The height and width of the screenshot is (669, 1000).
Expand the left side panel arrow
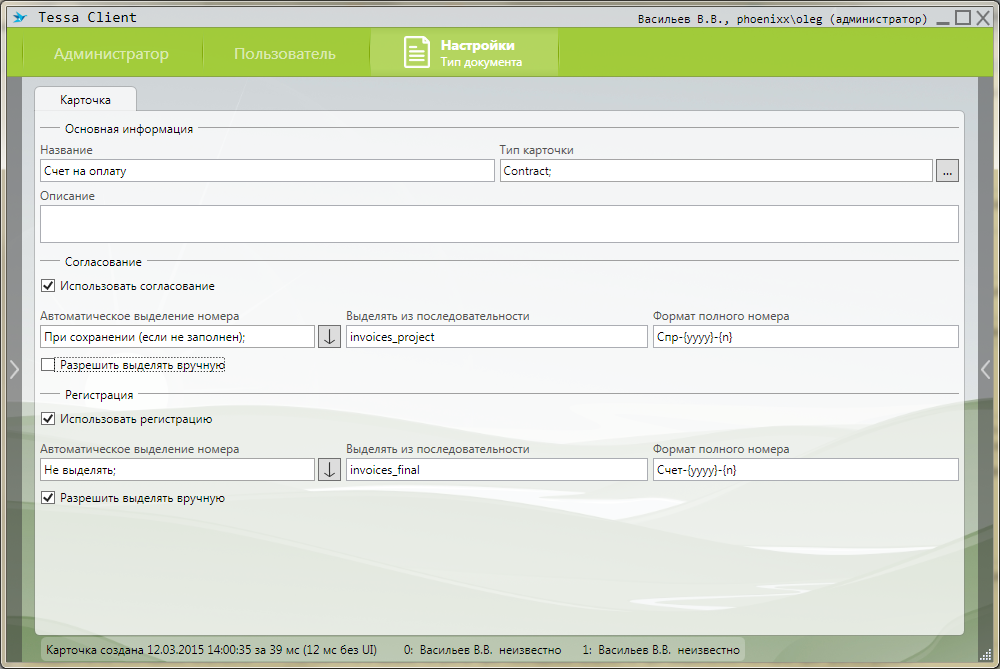pos(13,369)
